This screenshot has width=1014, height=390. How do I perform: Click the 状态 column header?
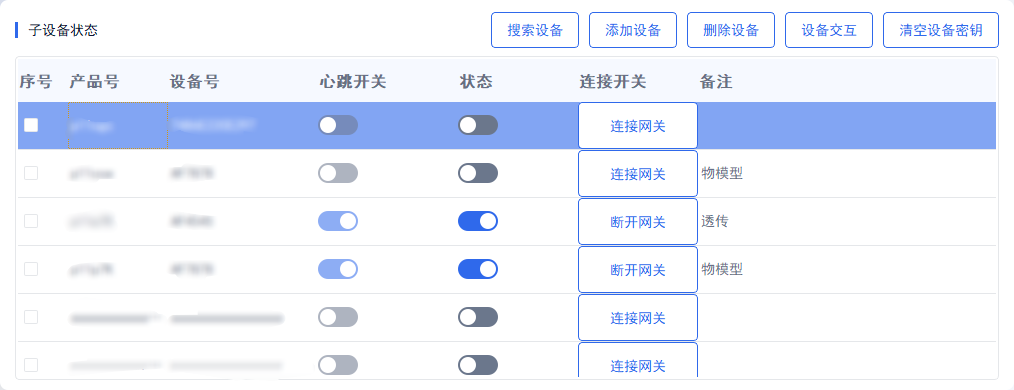point(476,82)
